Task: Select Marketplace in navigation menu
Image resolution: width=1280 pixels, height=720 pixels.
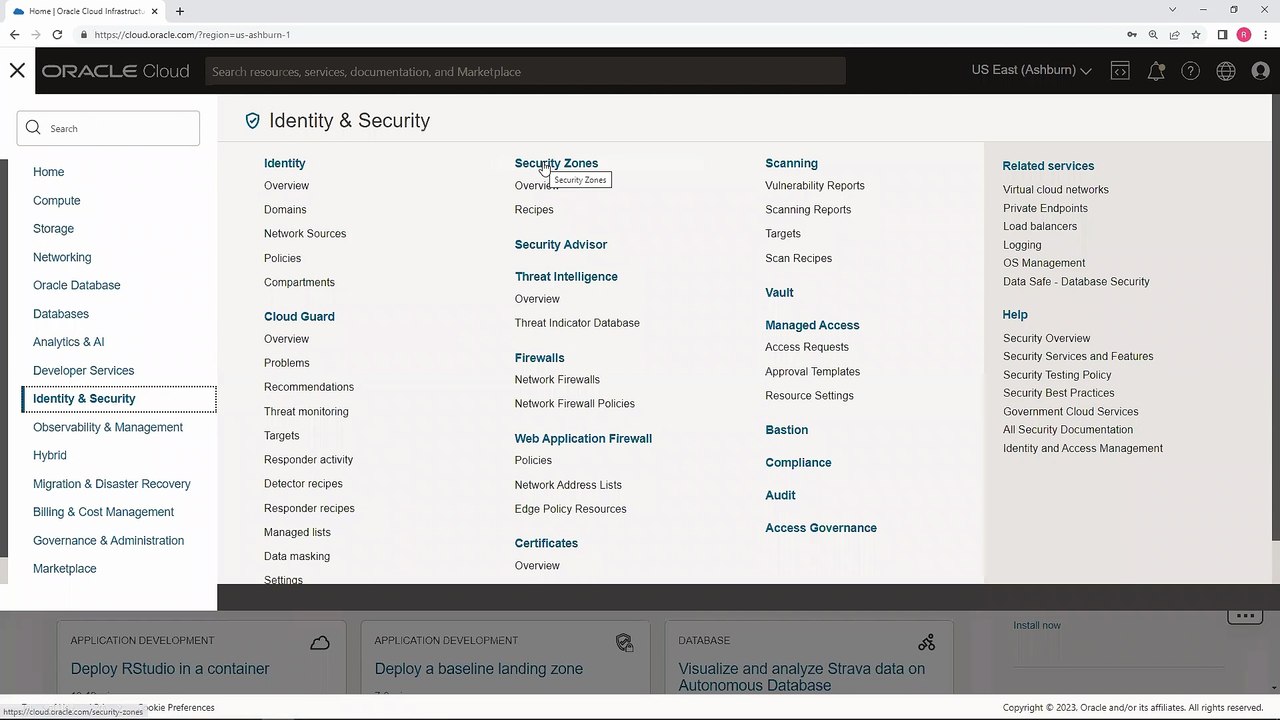Action: coord(65,568)
